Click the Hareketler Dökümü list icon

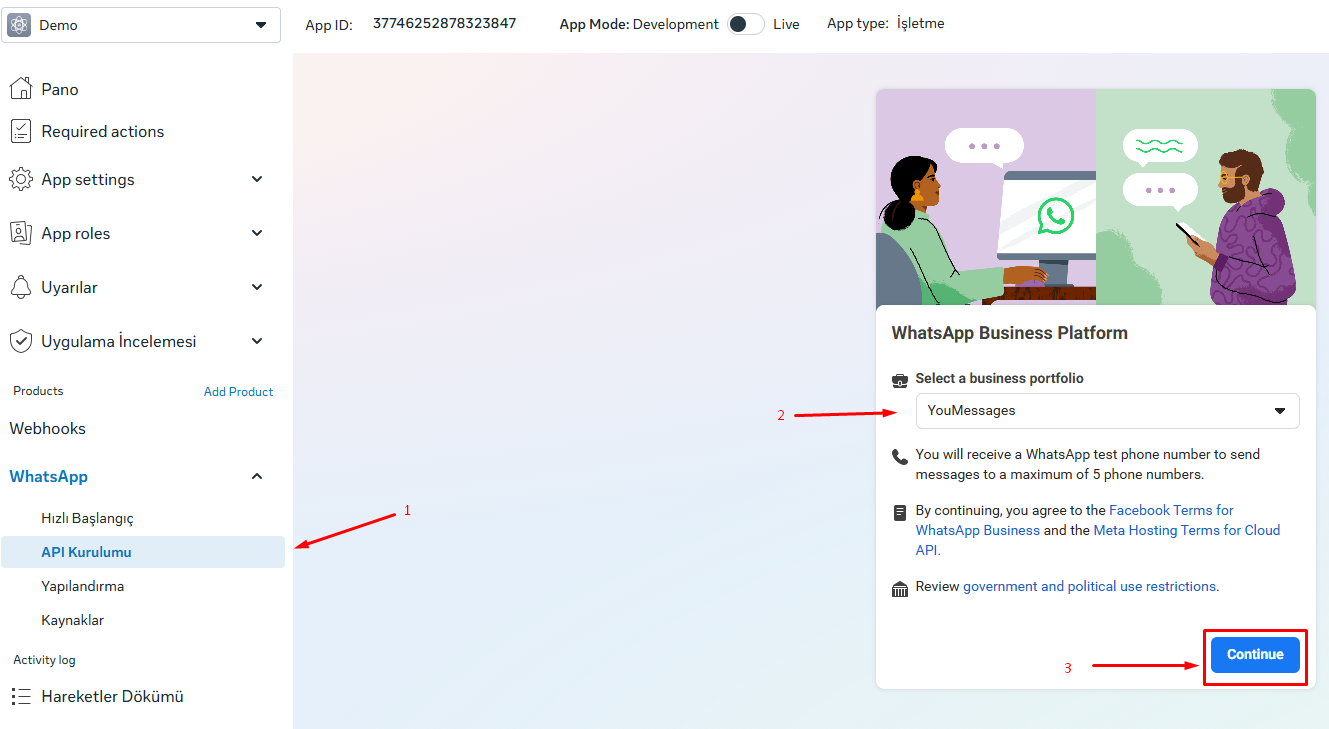point(20,696)
